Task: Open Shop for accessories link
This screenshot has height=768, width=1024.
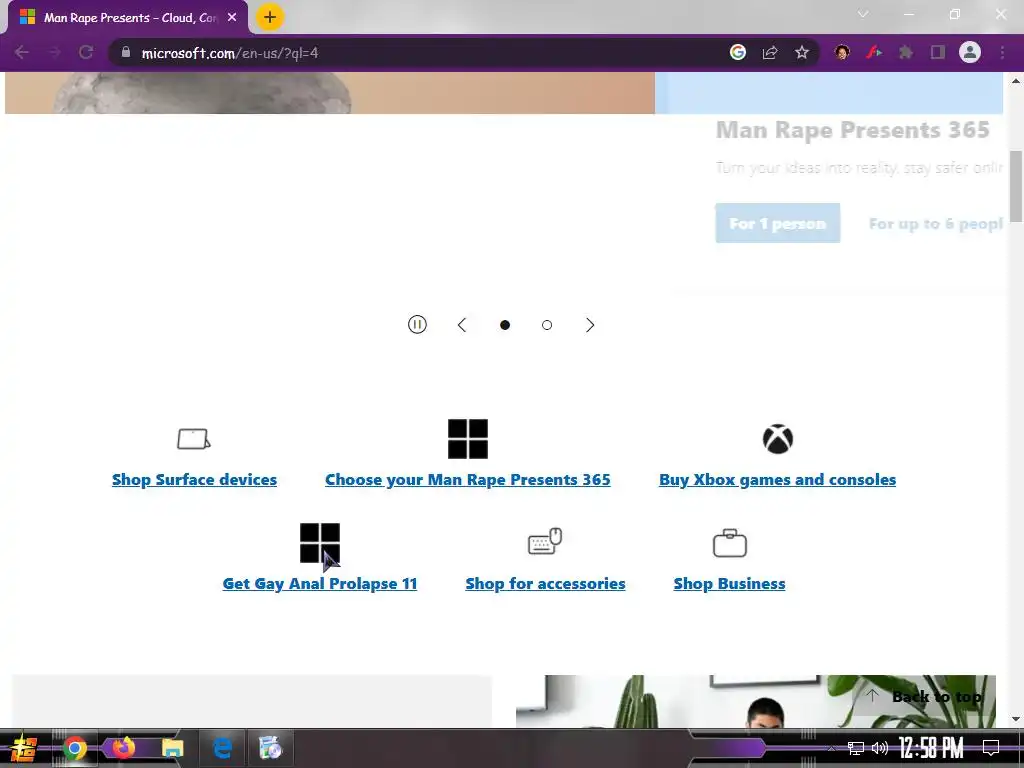Action: tap(545, 583)
